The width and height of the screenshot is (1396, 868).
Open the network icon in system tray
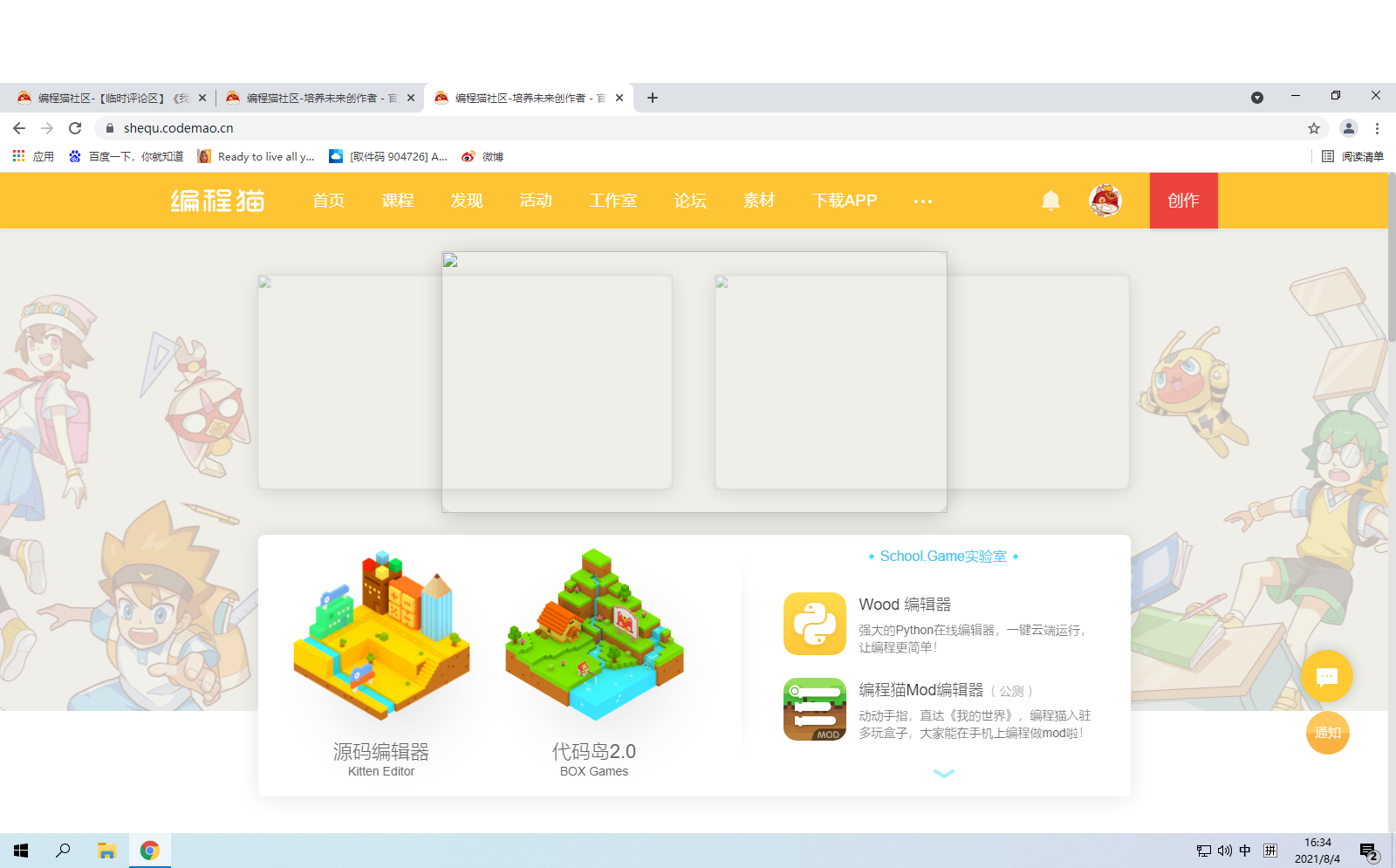tap(1204, 851)
